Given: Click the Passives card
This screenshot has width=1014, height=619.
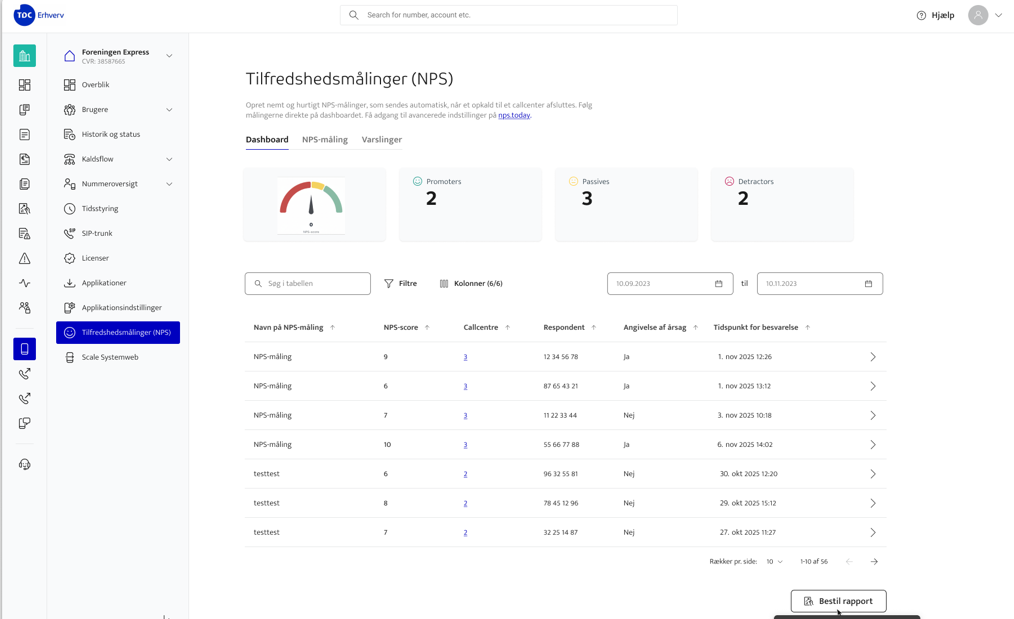Looking at the screenshot, I should [626, 204].
